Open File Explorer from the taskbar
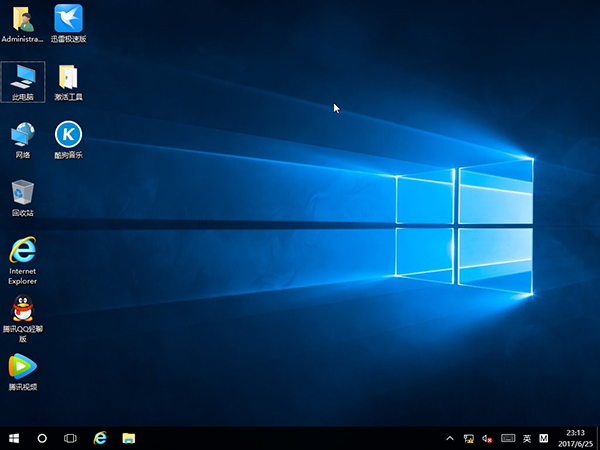Image resolution: width=600 pixels, height=450 pixels. [x=128, y=438]
